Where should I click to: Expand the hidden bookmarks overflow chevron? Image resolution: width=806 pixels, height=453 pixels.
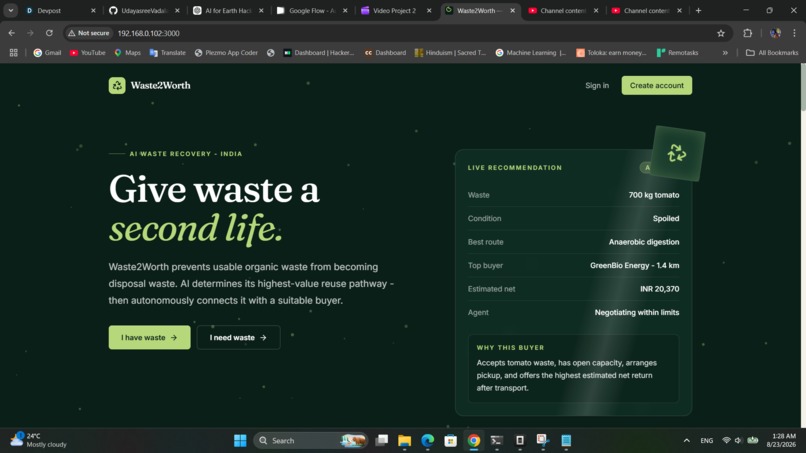[725, 52]
